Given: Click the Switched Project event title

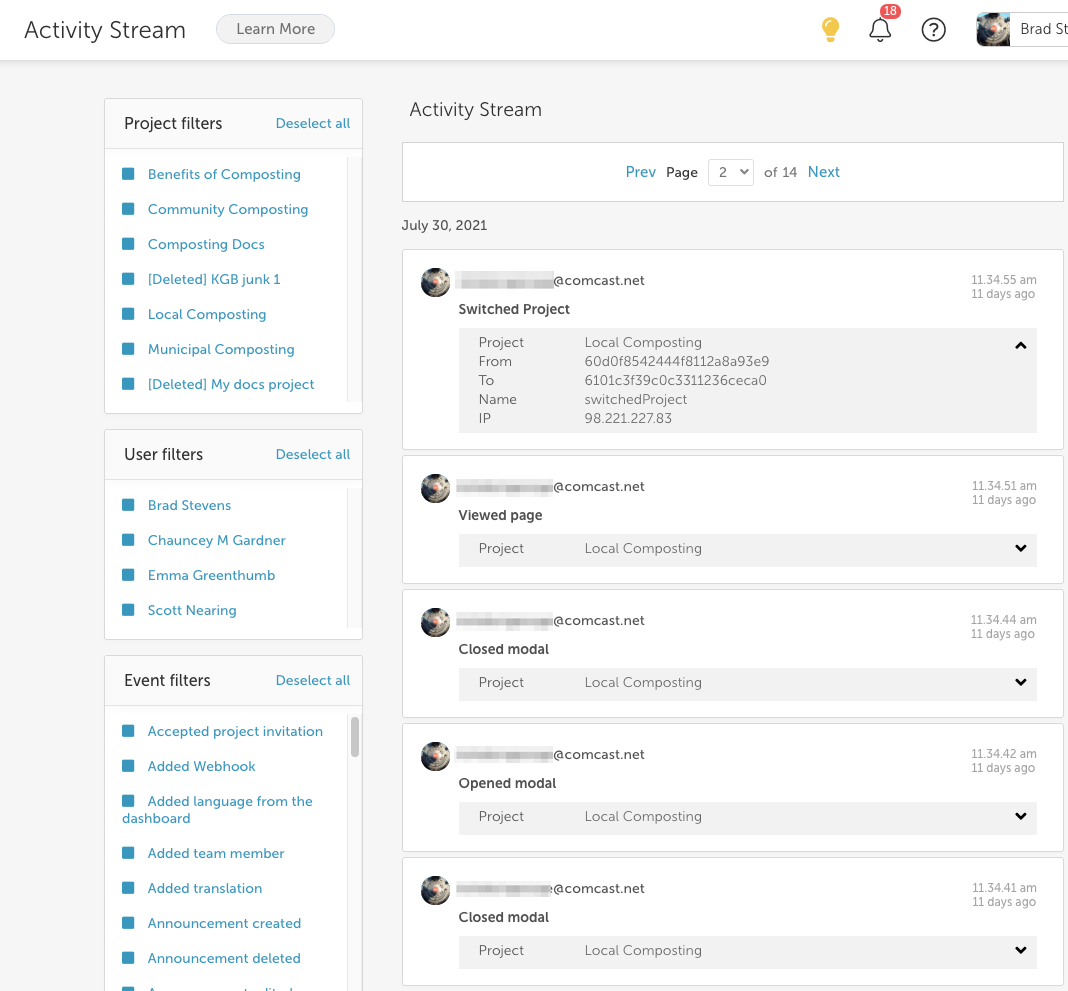Looking at the screenshot, I should pyautogui.click(x=514, y=309).
